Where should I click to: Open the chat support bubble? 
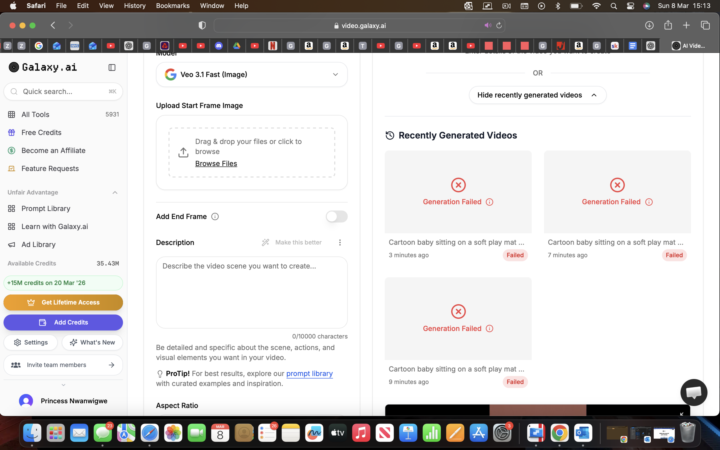click(693, 392)
